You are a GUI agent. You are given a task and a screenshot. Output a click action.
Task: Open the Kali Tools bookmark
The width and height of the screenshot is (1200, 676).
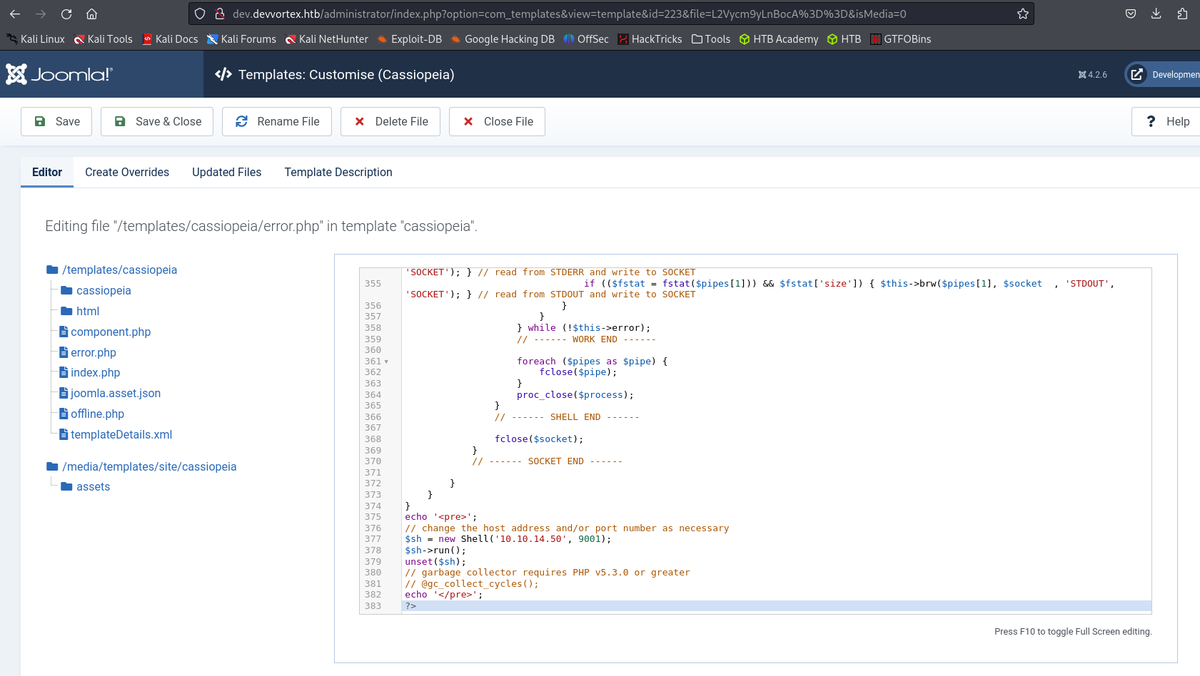(x=102, y=39)
